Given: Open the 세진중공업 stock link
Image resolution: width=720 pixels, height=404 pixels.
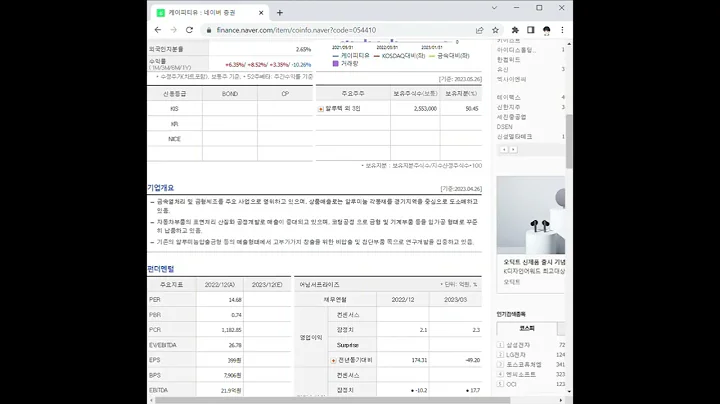Looking at the screenshot, I should (x=511, y=117).
